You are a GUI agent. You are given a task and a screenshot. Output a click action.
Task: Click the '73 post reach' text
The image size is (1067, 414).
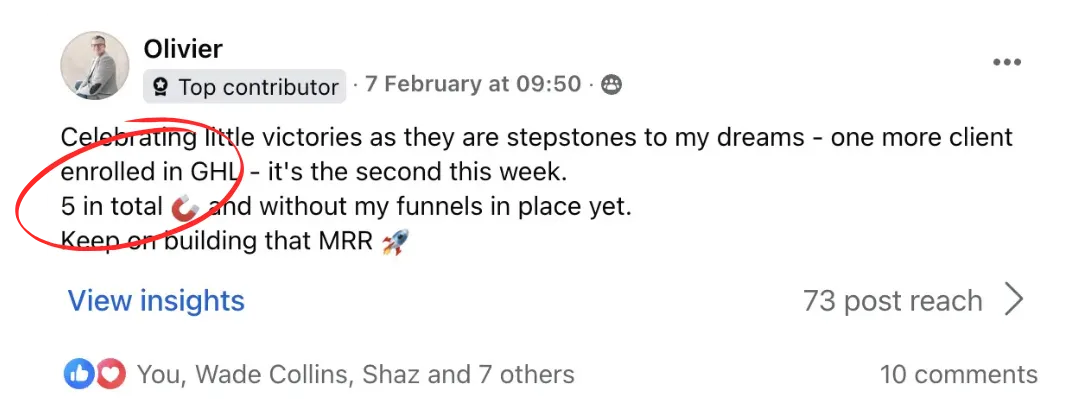click(x=892, y=300)
